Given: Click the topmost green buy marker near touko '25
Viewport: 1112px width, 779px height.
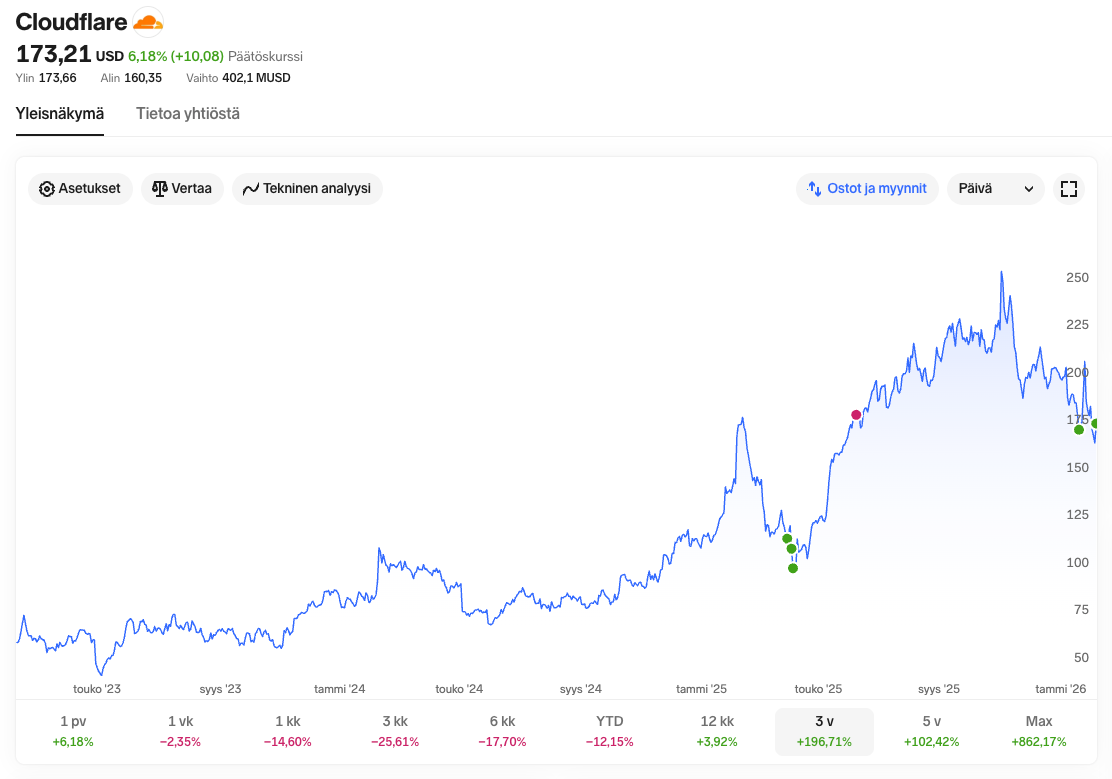Looking at the screenshot, I should click(x=786, y=538).
